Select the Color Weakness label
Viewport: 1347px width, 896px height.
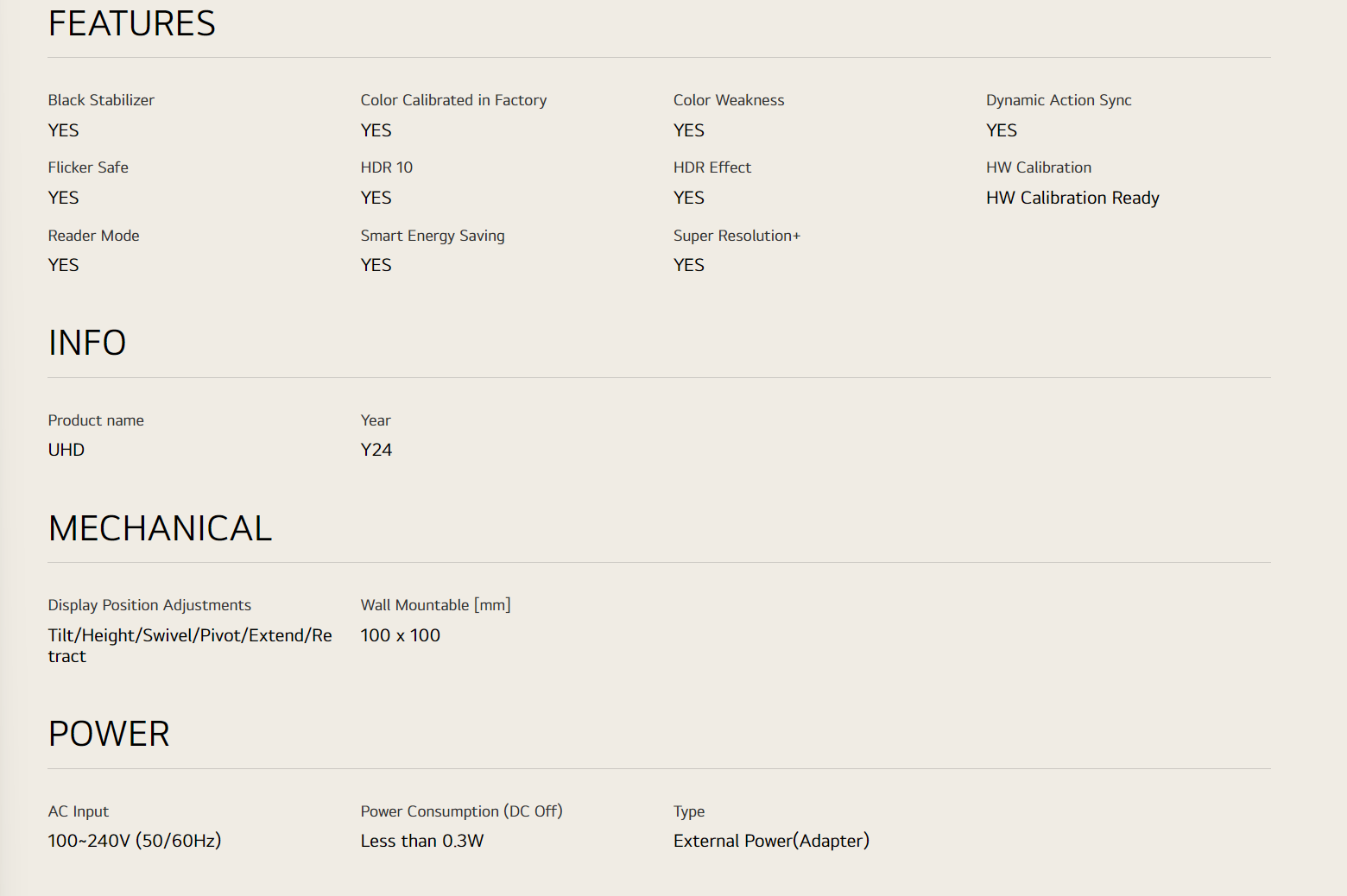(729, 100)
